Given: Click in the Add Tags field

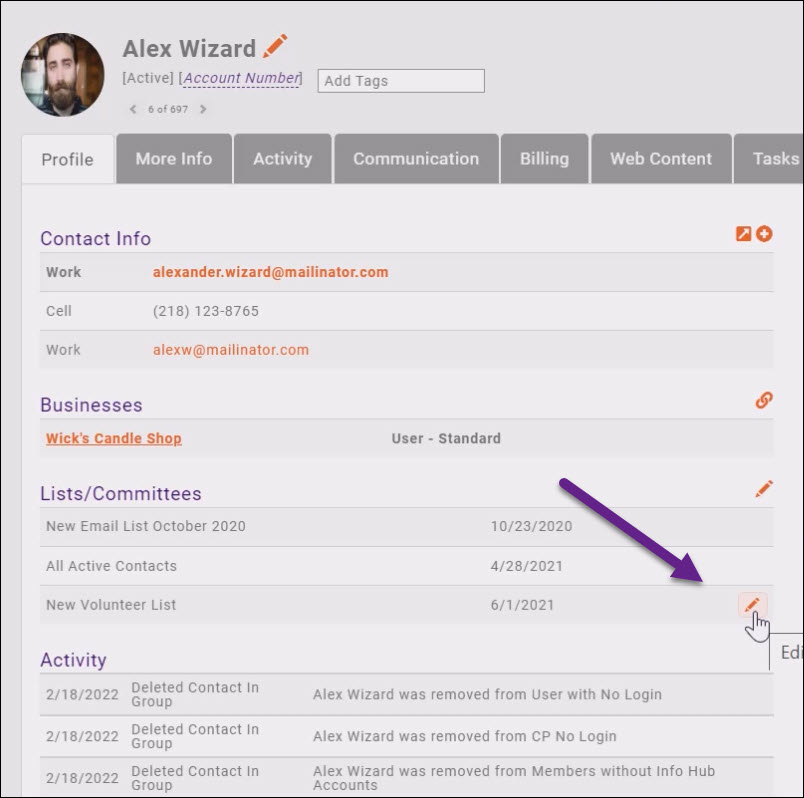Looking at the screenshot, I should pos(401,81).
